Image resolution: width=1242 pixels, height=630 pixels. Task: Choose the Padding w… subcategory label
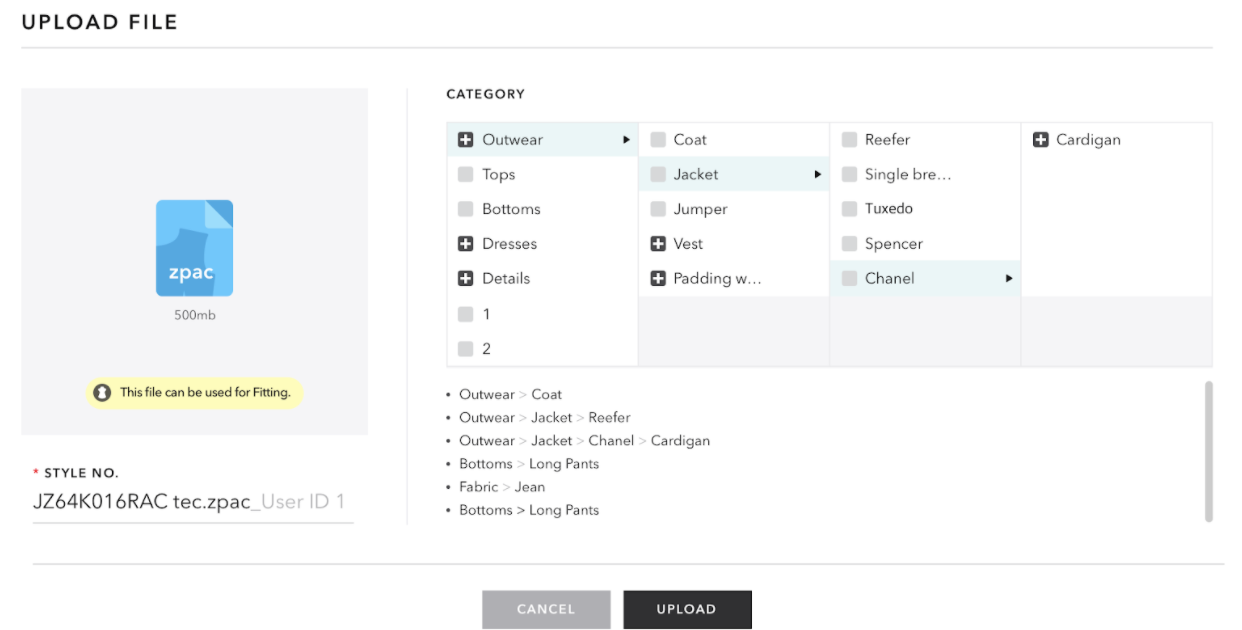pos(718,279)
